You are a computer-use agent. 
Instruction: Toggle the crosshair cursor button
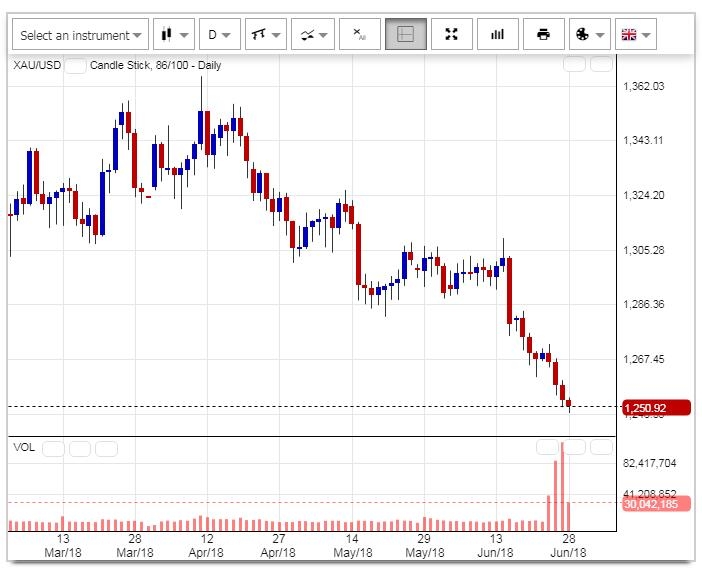405,35
